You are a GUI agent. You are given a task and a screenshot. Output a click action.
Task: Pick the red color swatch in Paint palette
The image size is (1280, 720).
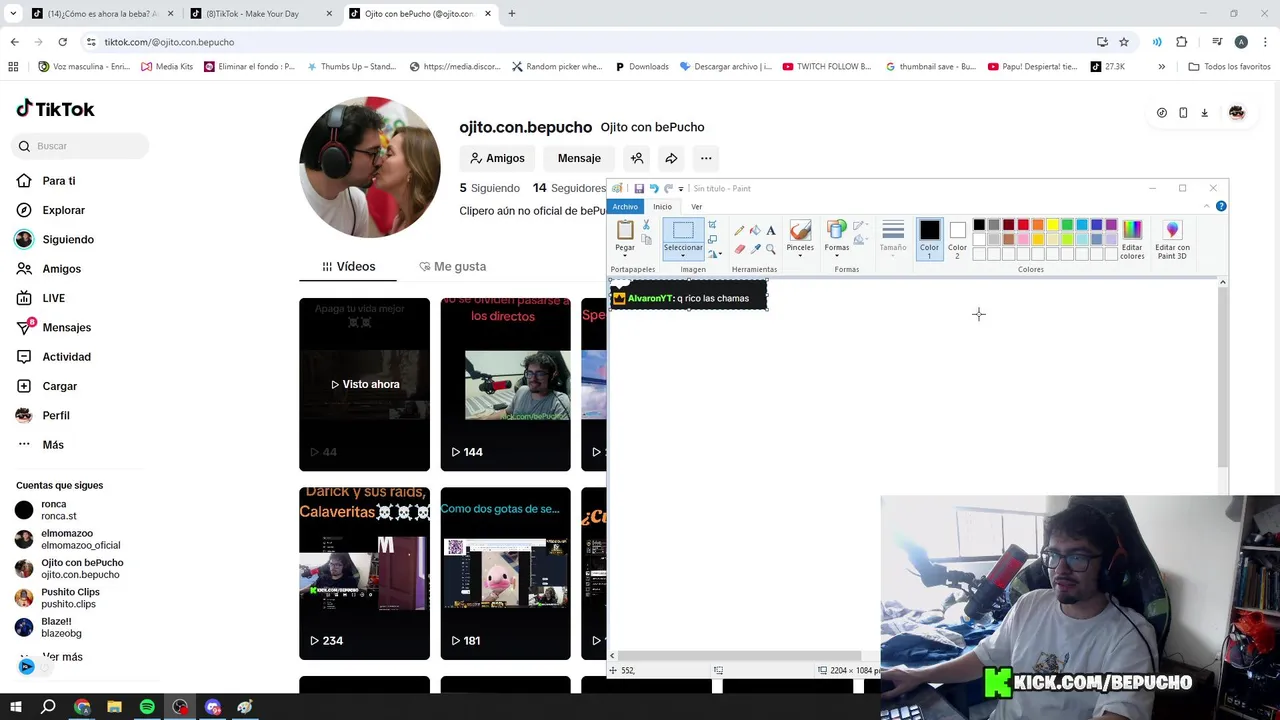(x=1023, y=225)
